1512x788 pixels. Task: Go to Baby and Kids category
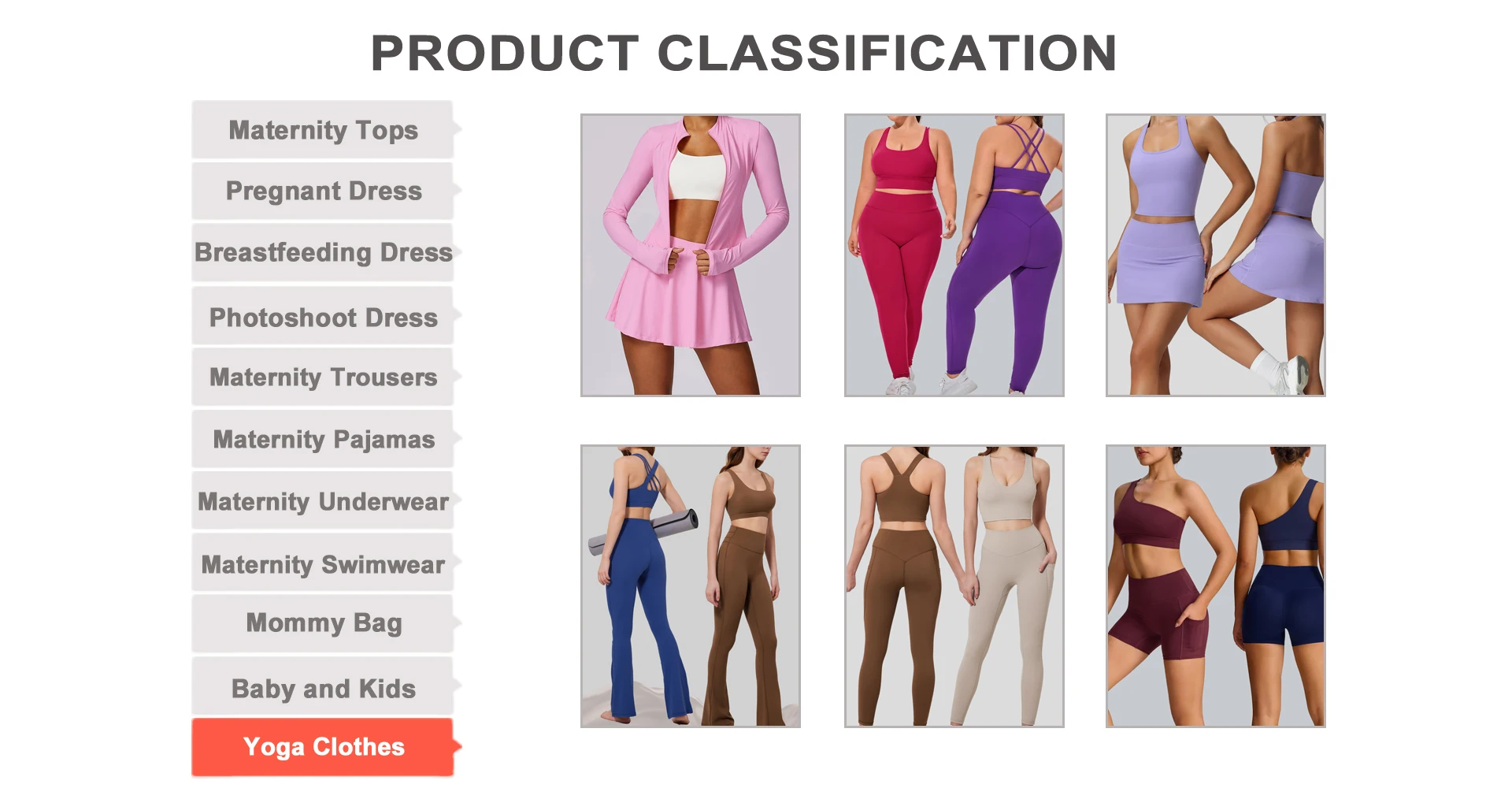tap(323, 687)
